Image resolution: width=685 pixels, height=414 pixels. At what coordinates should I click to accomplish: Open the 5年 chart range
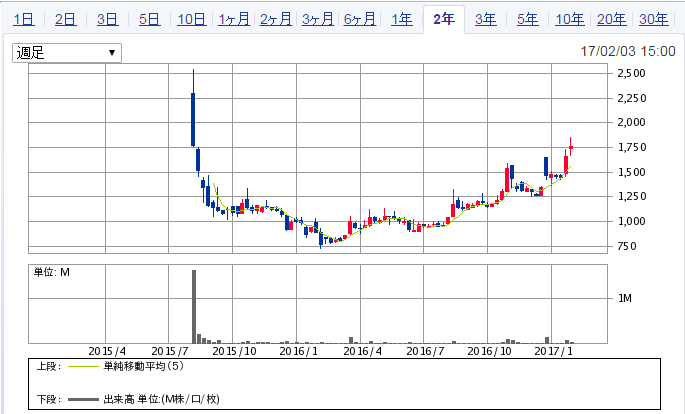pyautogui.click(x=527, y=19)
